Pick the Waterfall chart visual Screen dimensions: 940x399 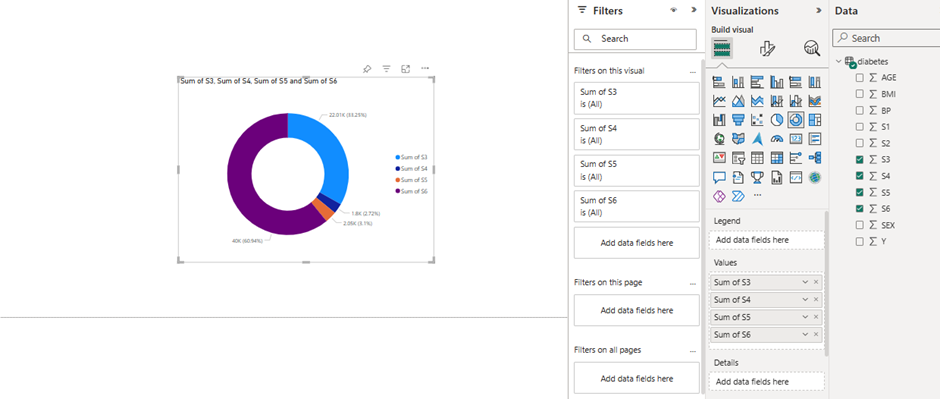click(719, 120)
